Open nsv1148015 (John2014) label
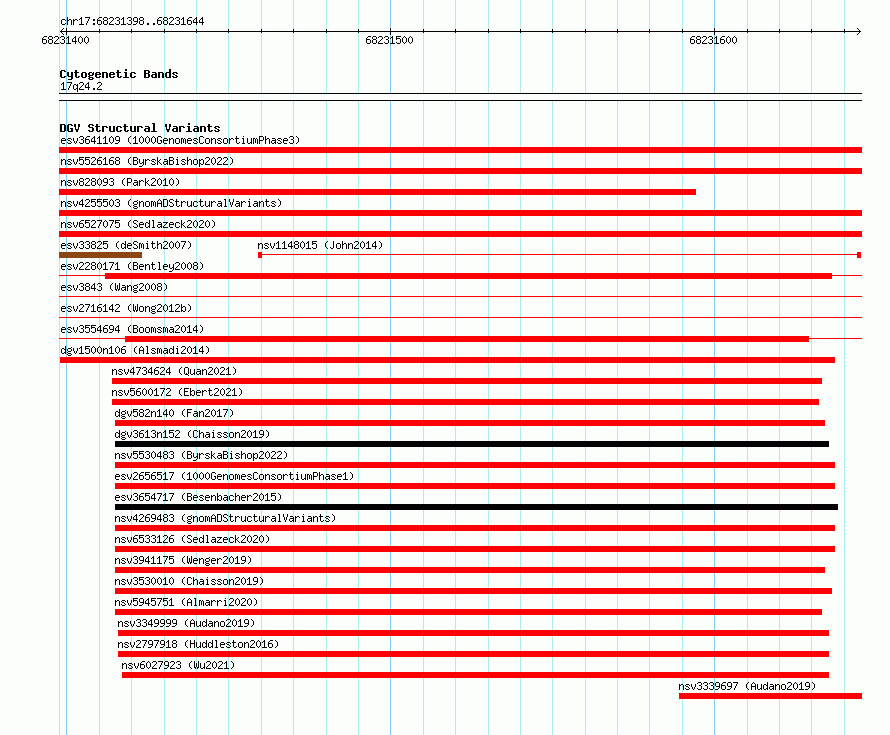Screen dimensions: 890x735 pyautogui.click(x=320, y=245)
